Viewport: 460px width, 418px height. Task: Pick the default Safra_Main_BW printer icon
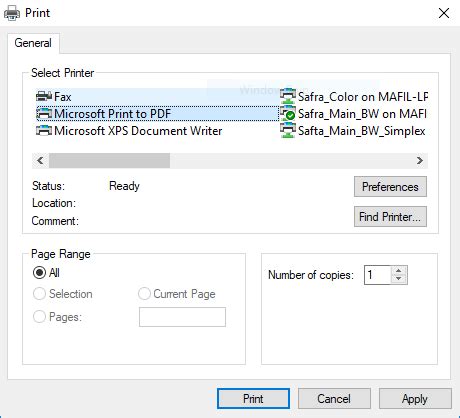point(288,114)
